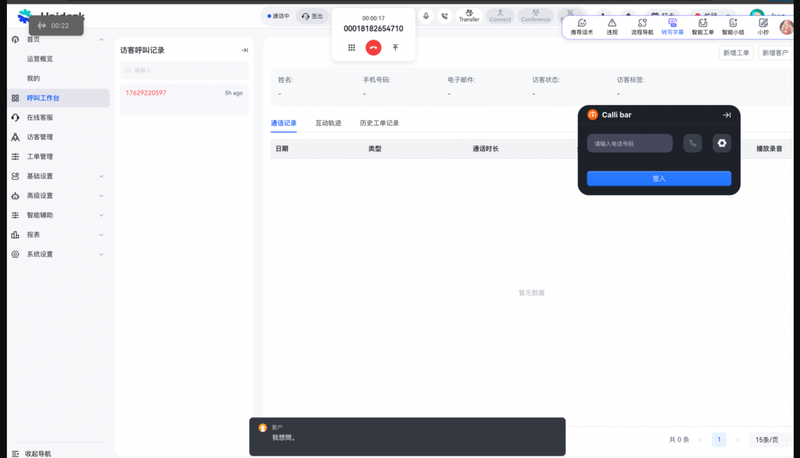This screenshot has height=458, width=800.
Task: Click the 智能工单 smart ticket icon
Action: (704, 26)
